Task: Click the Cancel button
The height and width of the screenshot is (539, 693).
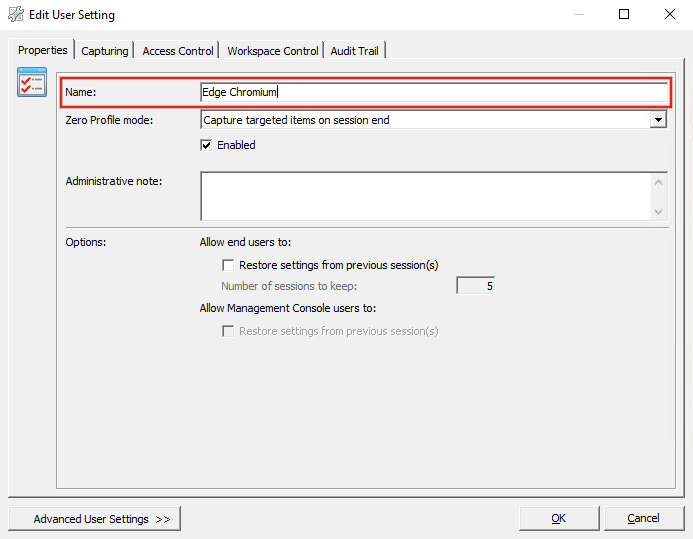Action: coord(643,518)
